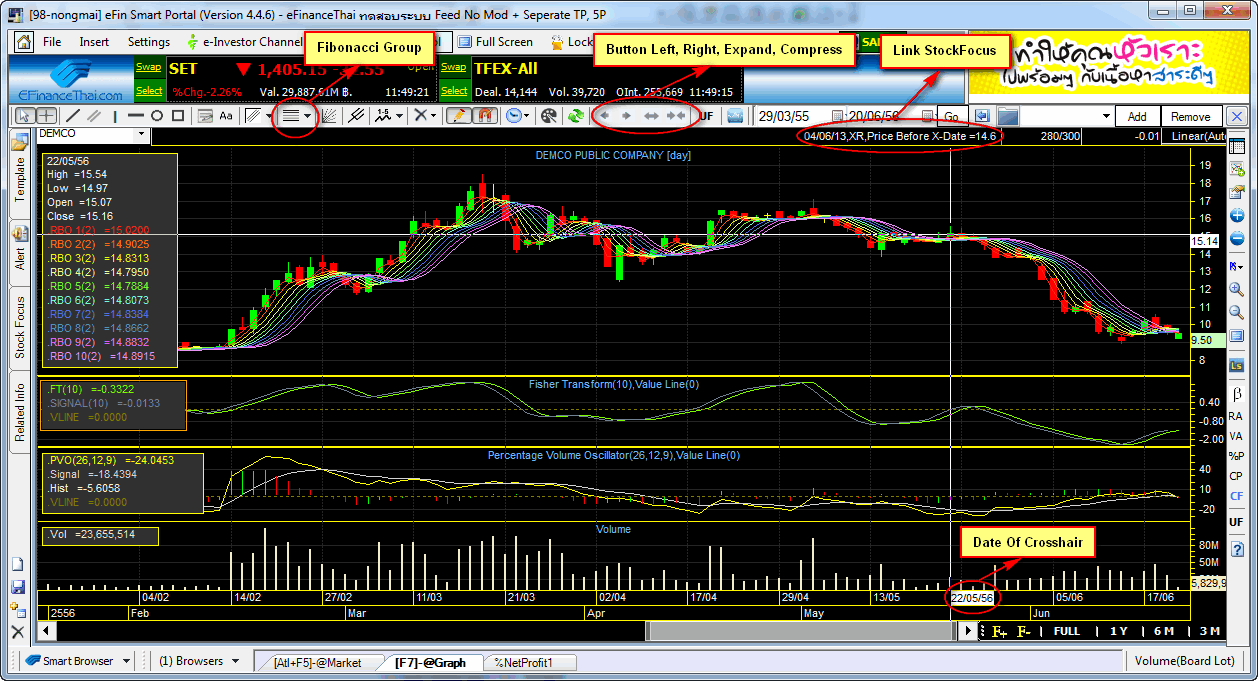The height and width of the screenshot is (681, 1258).
Task: Click the Full Screen button
Action: 496,42
